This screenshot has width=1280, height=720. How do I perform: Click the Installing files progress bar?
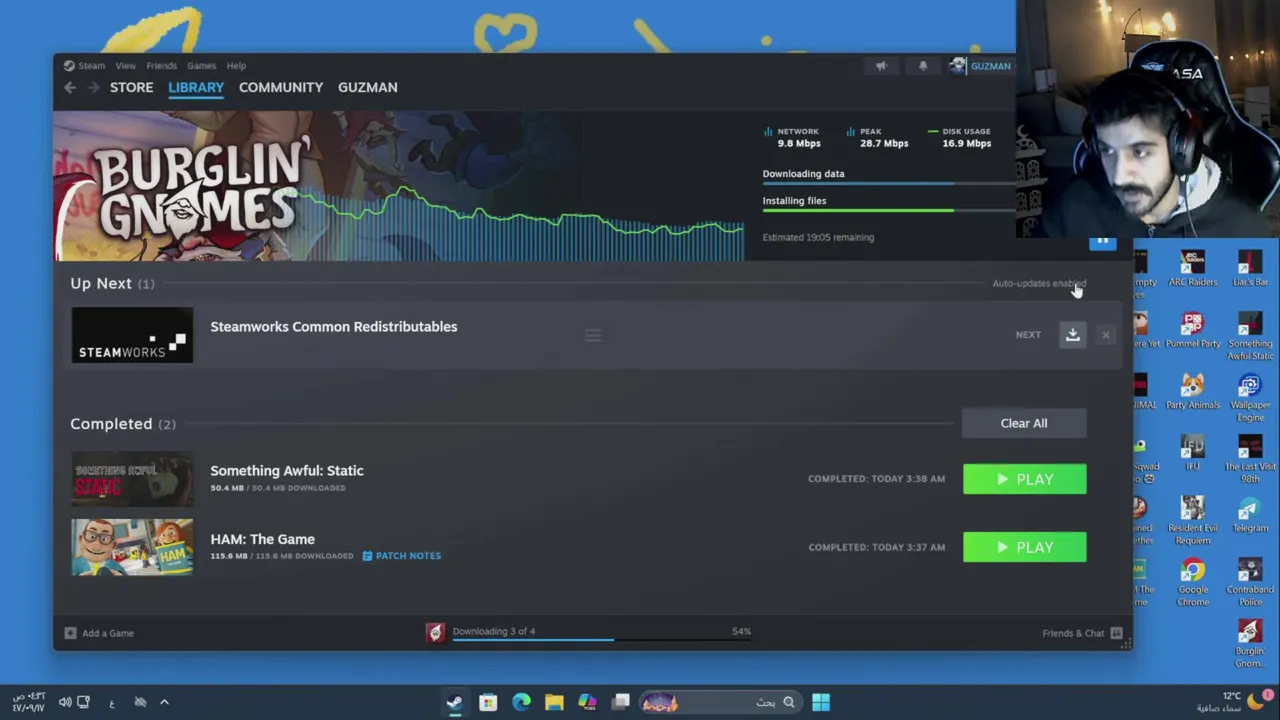pyautogui.click(x=888, y=211)
